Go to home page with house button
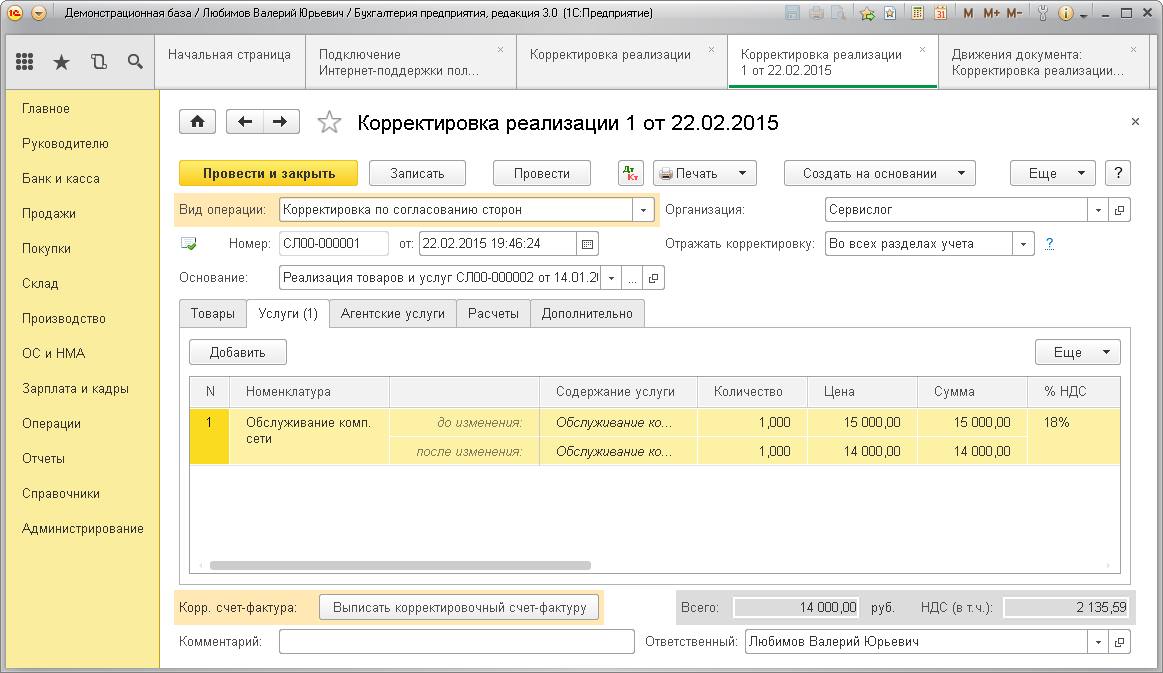 (x=197, y=122)
